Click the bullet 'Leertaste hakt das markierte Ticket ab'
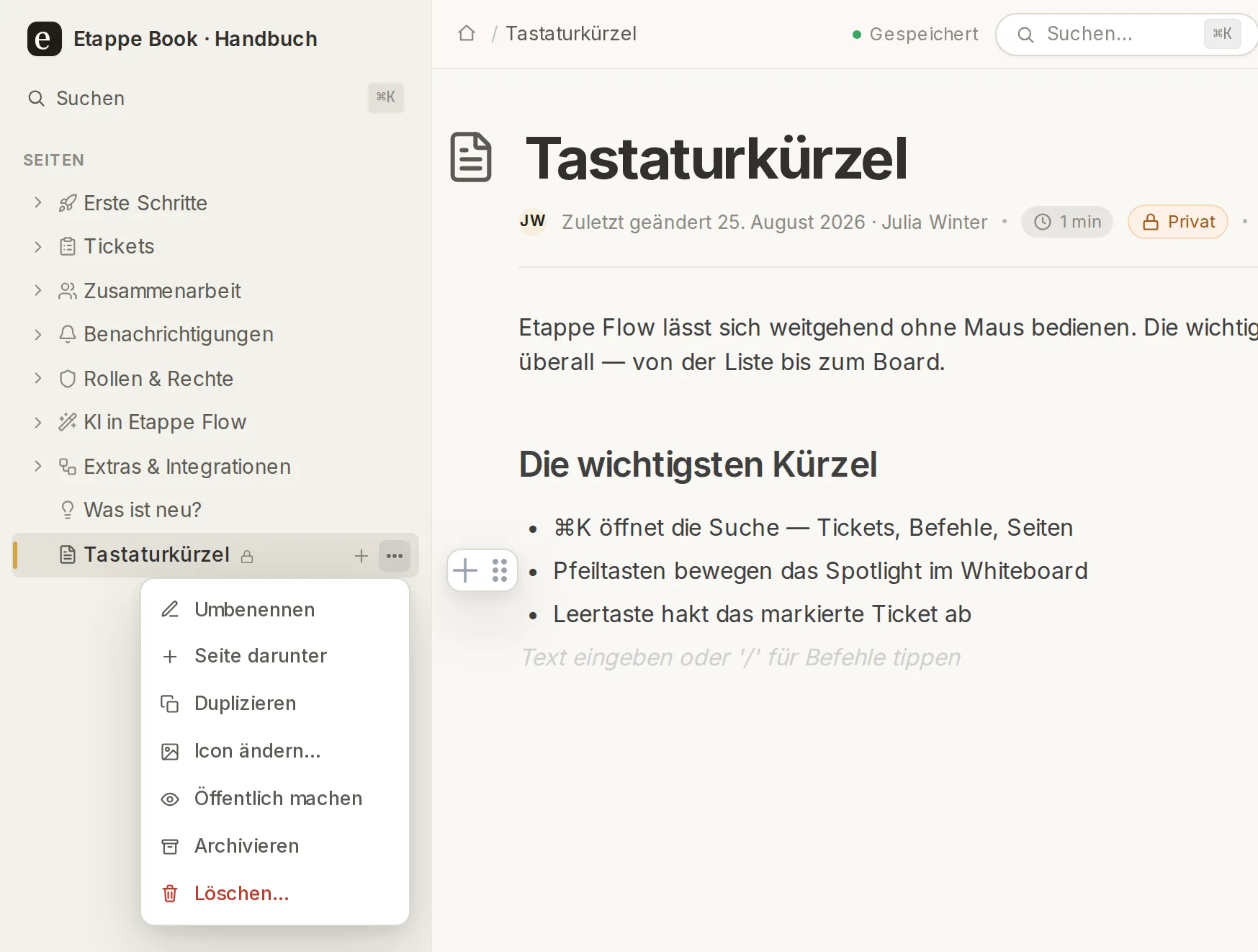This screenshot has width=1258, height=952. click(763, 614)
